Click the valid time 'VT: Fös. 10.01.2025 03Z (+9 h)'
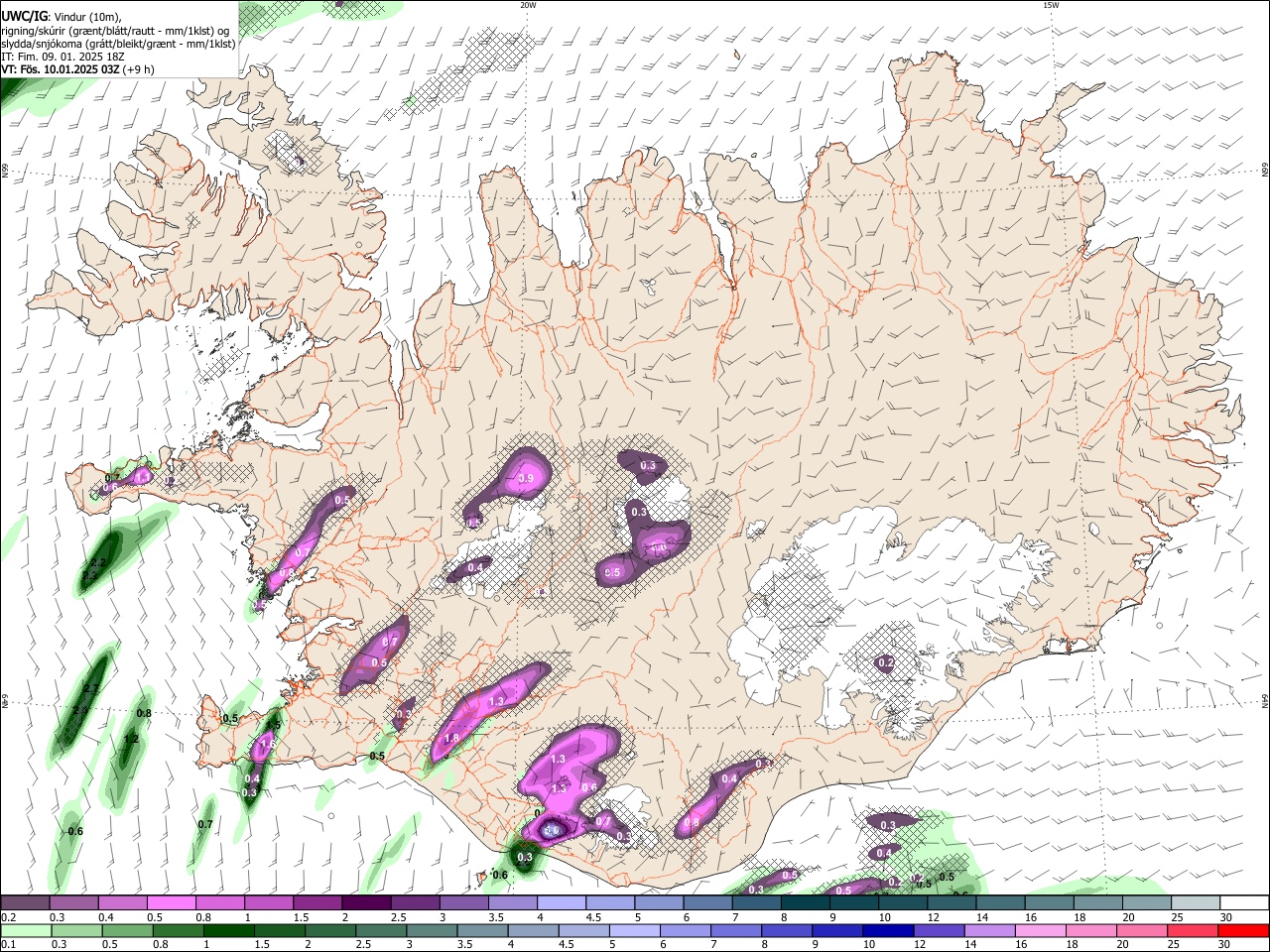 76,69
